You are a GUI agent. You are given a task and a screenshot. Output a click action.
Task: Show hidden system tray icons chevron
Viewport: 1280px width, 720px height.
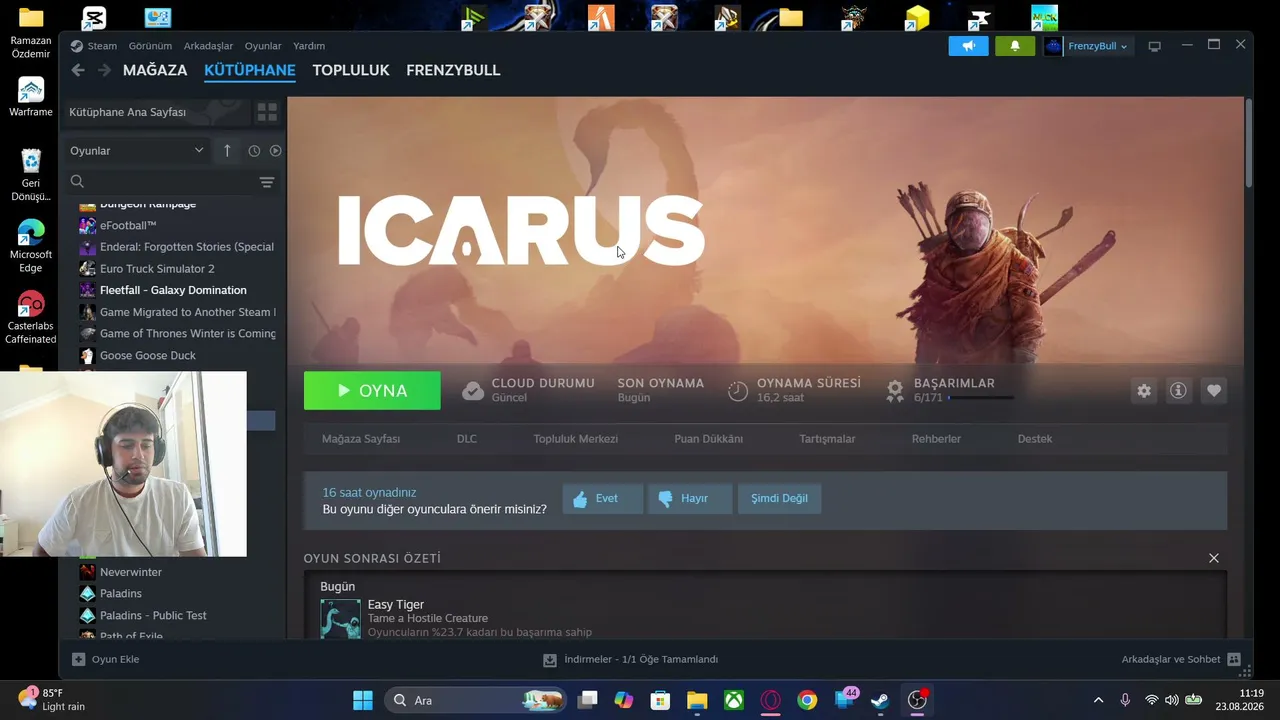pyautogui.click(x=1098, y=700)
